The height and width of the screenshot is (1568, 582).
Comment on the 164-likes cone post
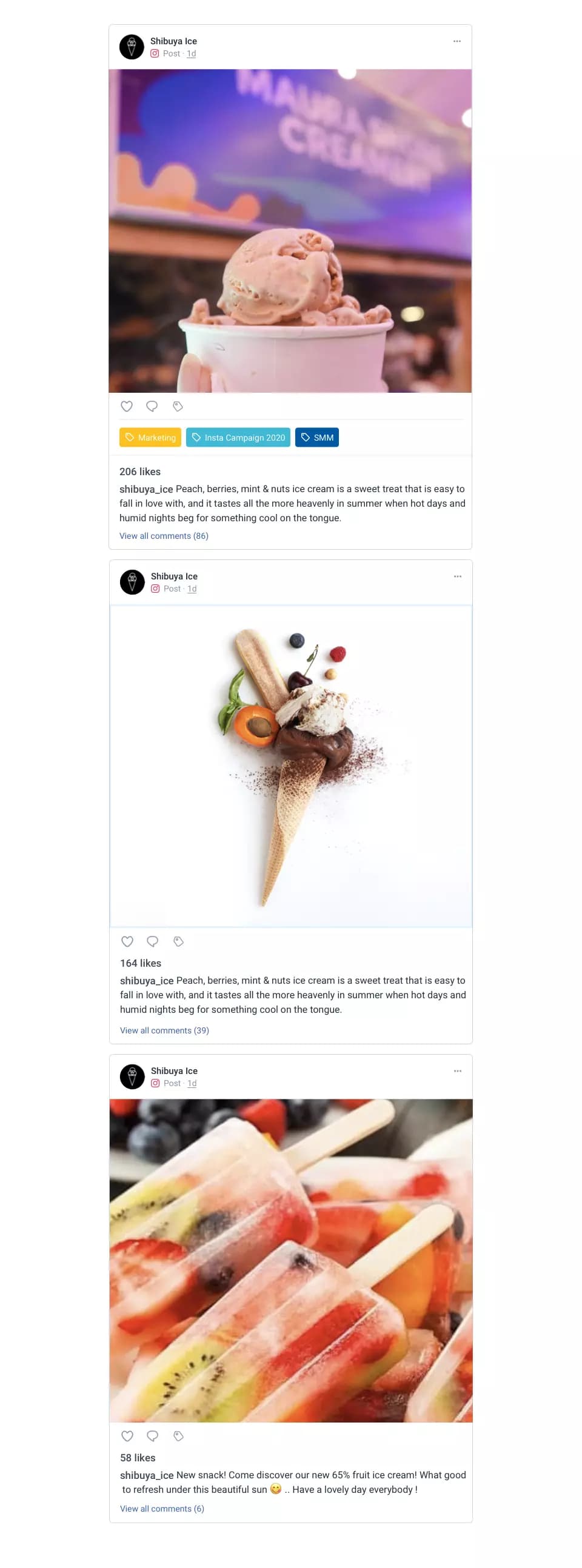coord(153,941)
